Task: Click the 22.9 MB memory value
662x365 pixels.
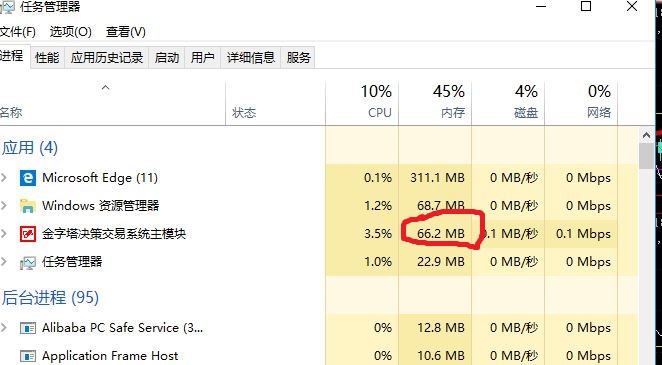Action: tap(441, 262)
